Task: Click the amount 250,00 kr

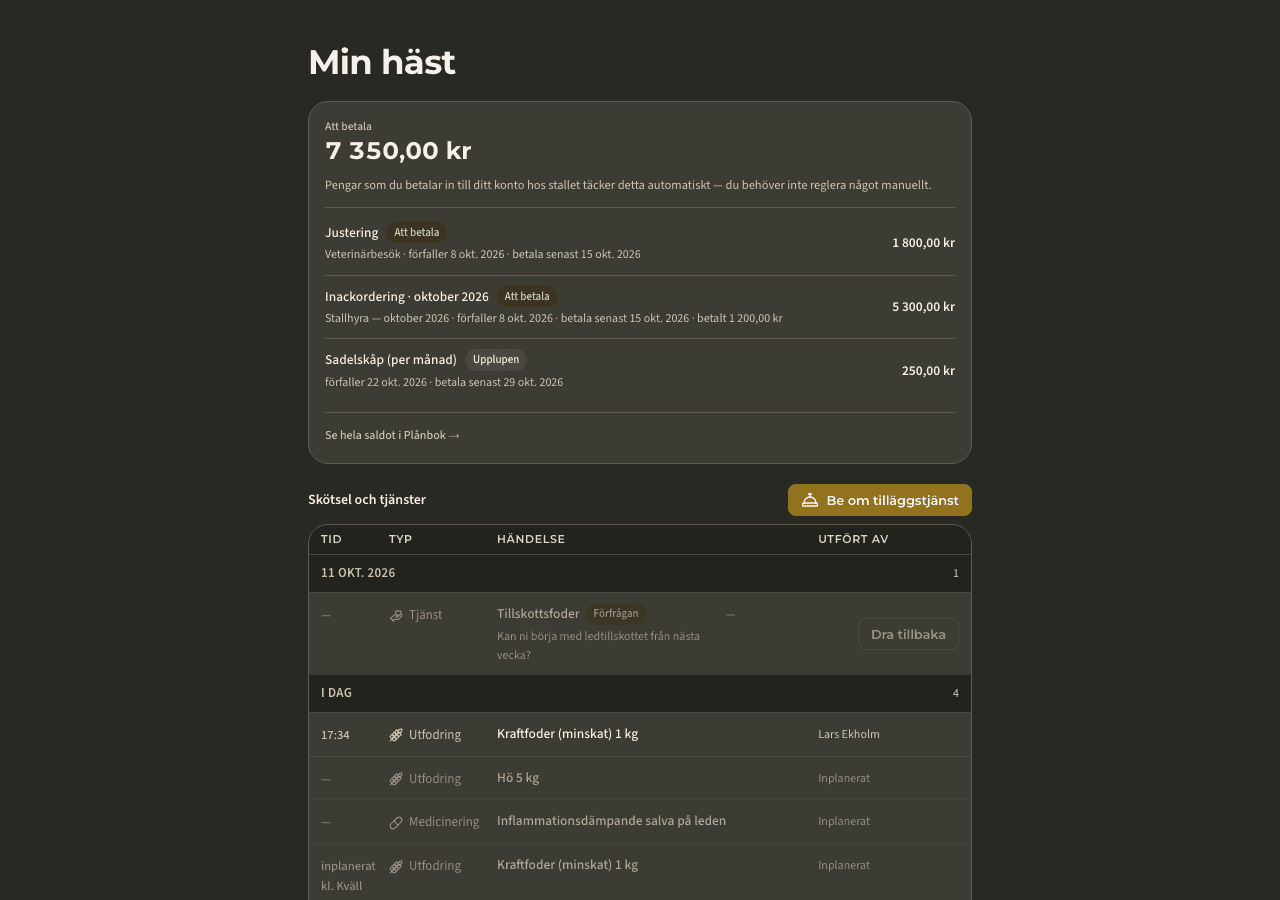Action: [928, 371]
